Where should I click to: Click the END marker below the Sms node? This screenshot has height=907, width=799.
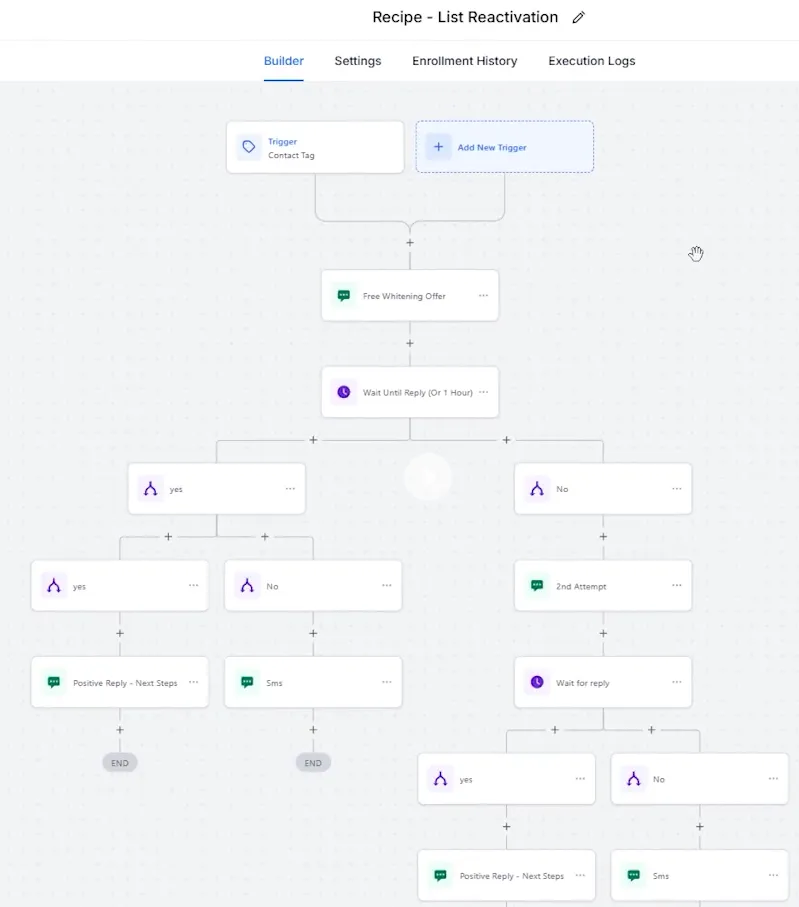tap(313, 763)
